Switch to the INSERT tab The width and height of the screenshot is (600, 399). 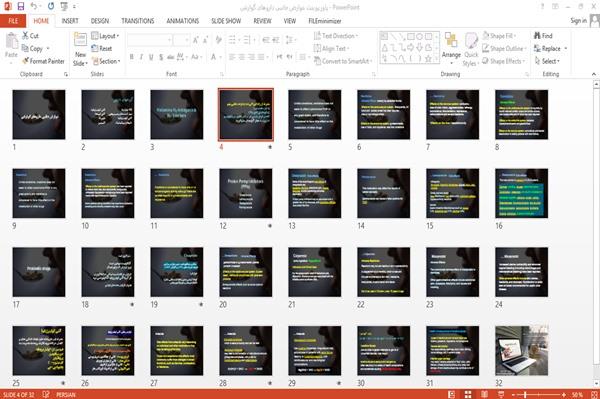(x=70, y=21)
